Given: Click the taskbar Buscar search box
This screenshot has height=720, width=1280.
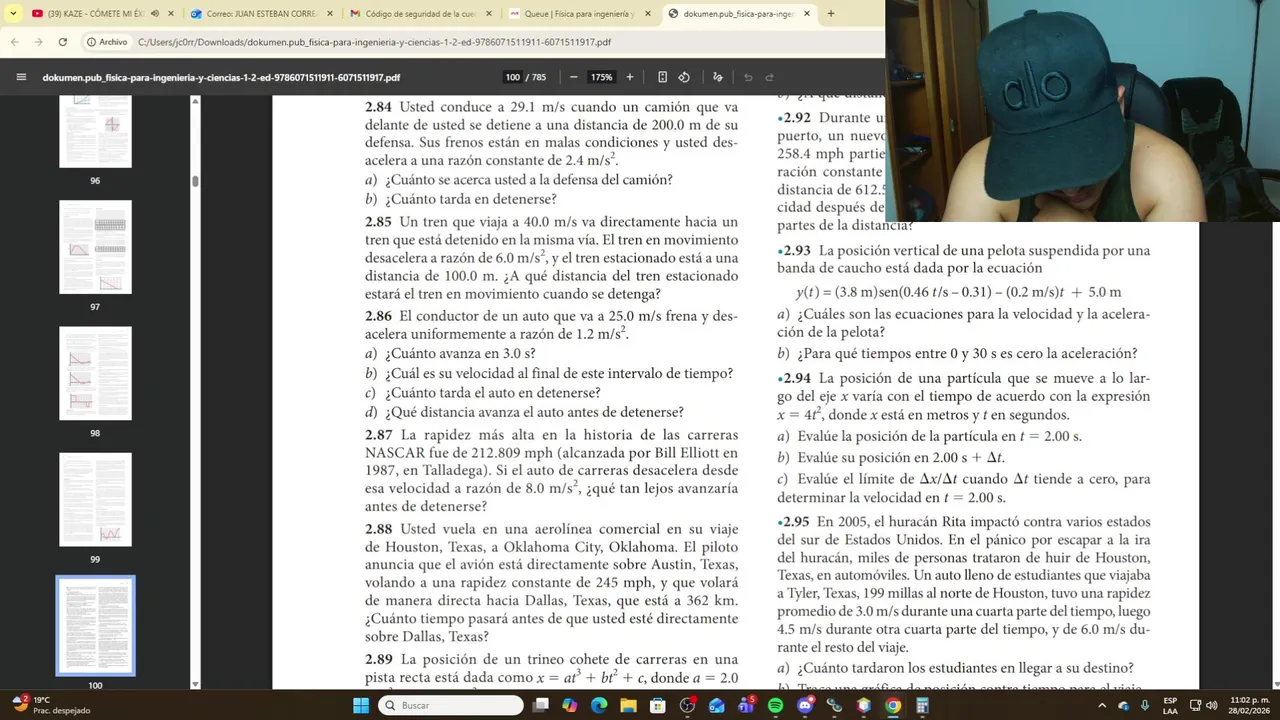Looking at the screenshot, I should (452, 705).
